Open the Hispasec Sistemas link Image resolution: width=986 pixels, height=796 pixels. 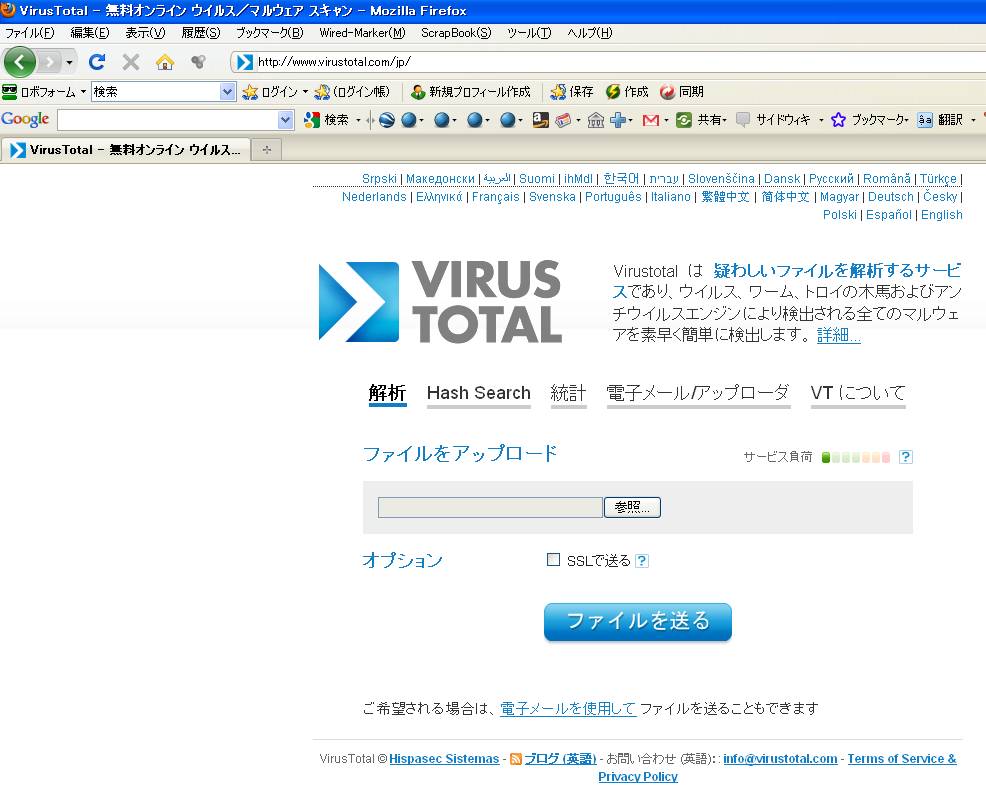click(444, 759)
